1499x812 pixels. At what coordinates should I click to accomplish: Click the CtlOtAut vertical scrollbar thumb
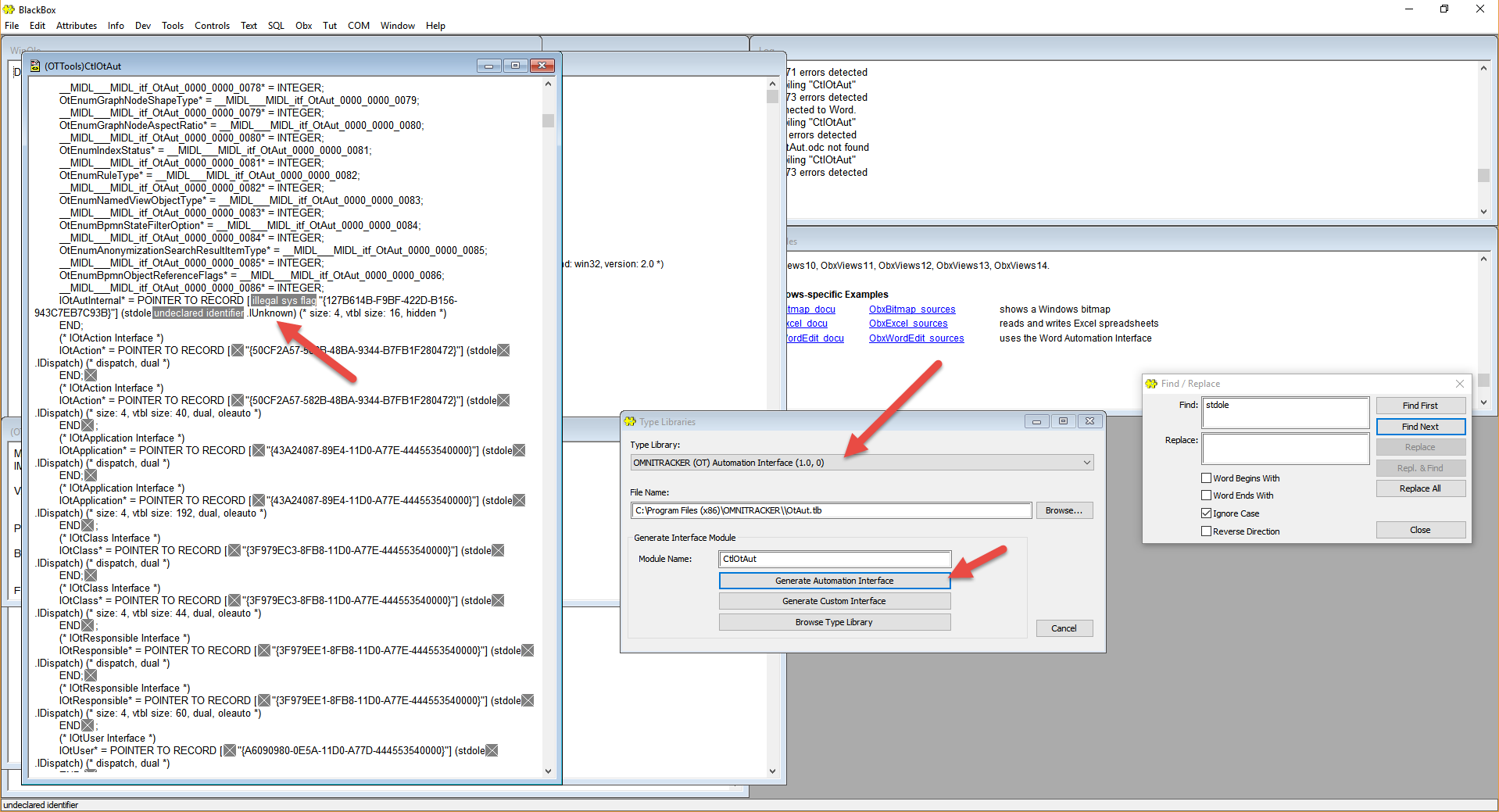click(548, 121)
